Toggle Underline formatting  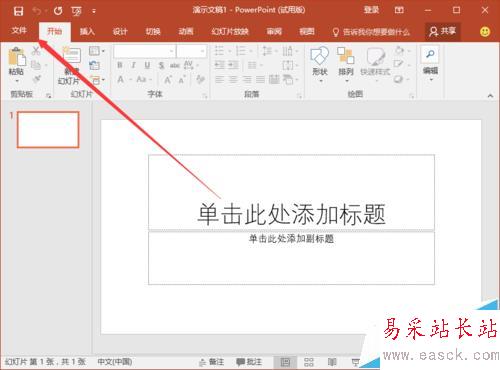[x=147, y=65]
